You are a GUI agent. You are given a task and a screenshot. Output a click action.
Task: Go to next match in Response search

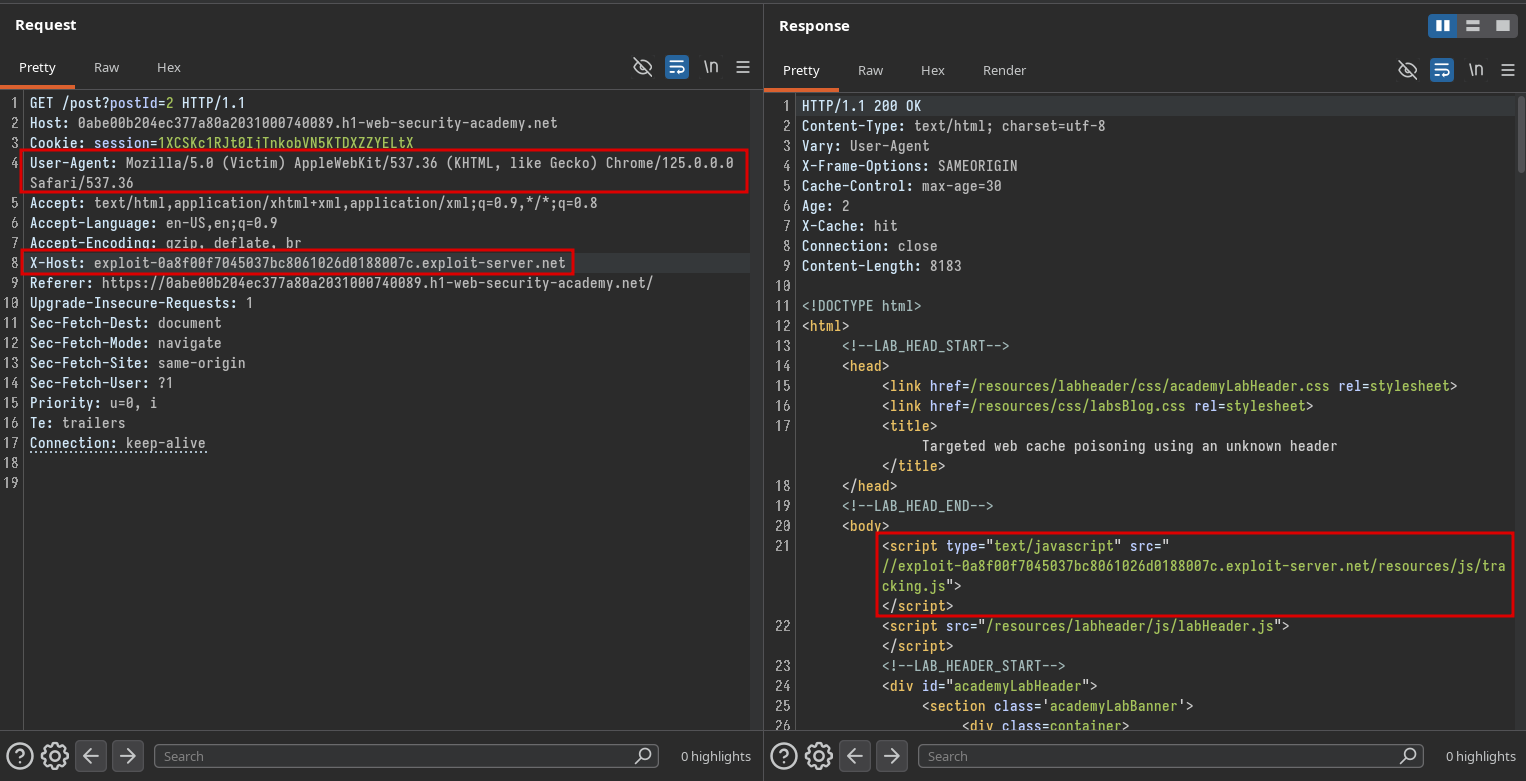click(891, 756)
